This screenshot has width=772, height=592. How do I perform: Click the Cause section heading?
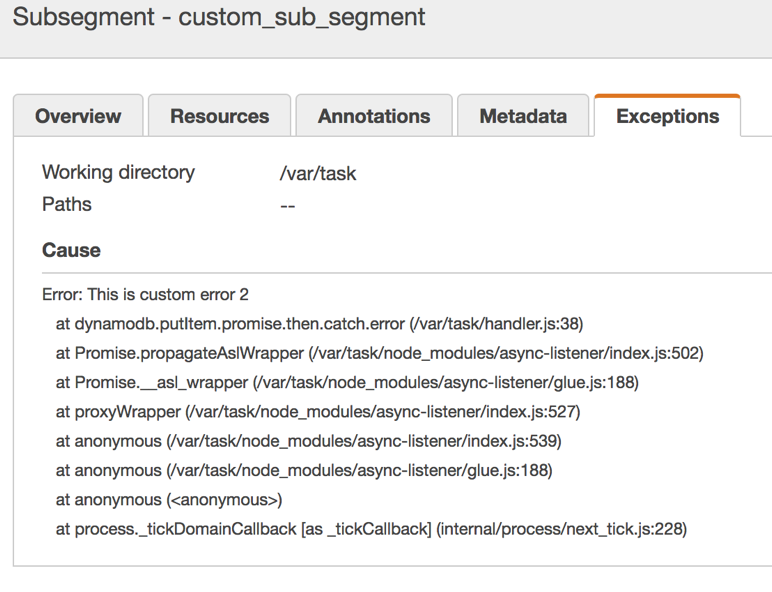71,250
